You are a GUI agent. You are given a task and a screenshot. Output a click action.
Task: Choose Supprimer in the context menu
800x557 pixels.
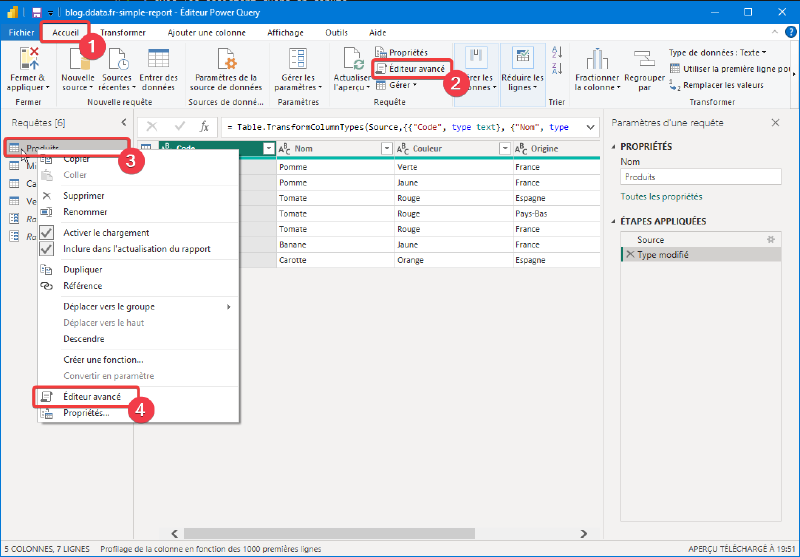[x=139, y=196]
